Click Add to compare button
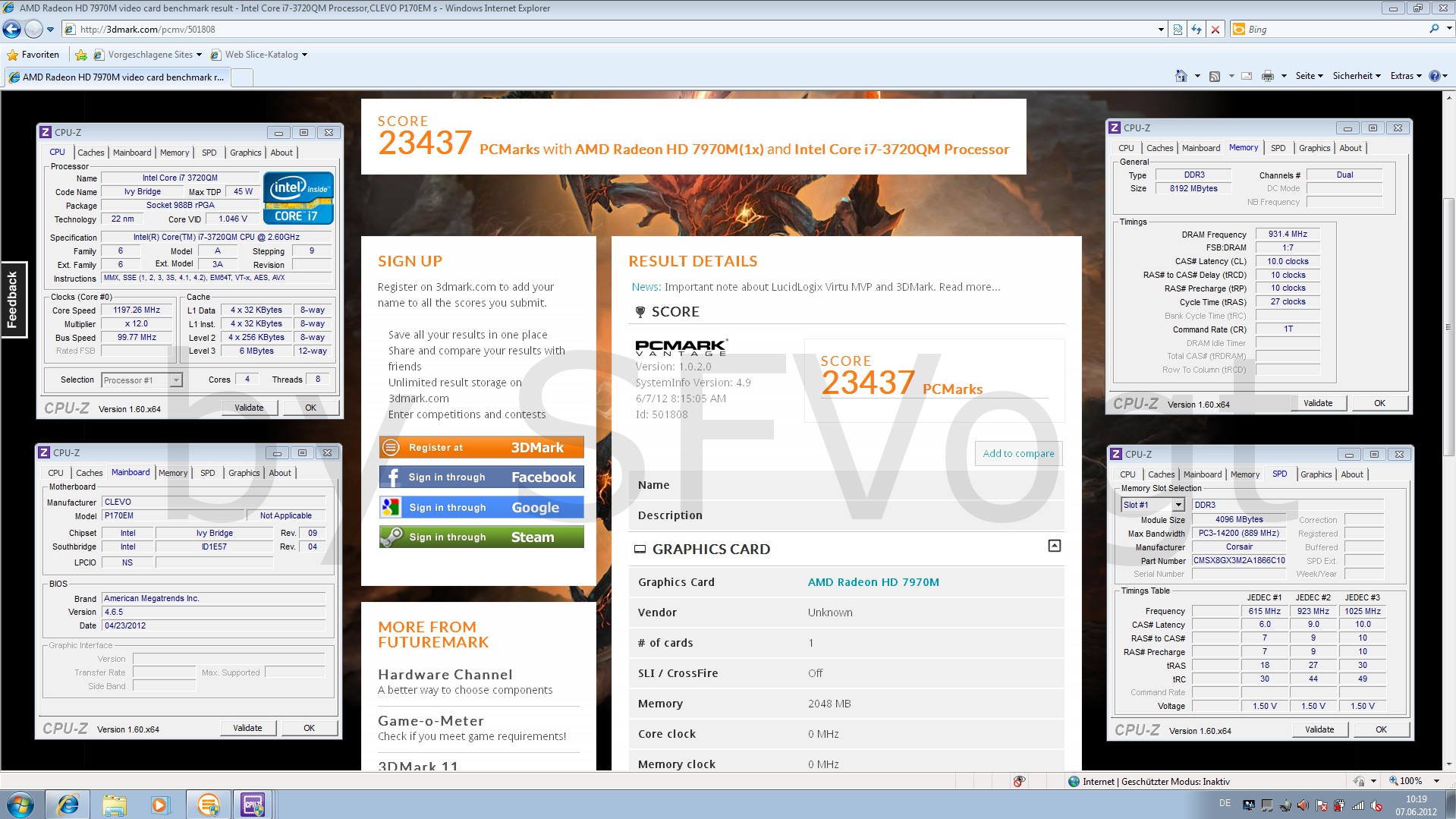The height and width of the screenshot is (819, 1456). pos(1018,454)
